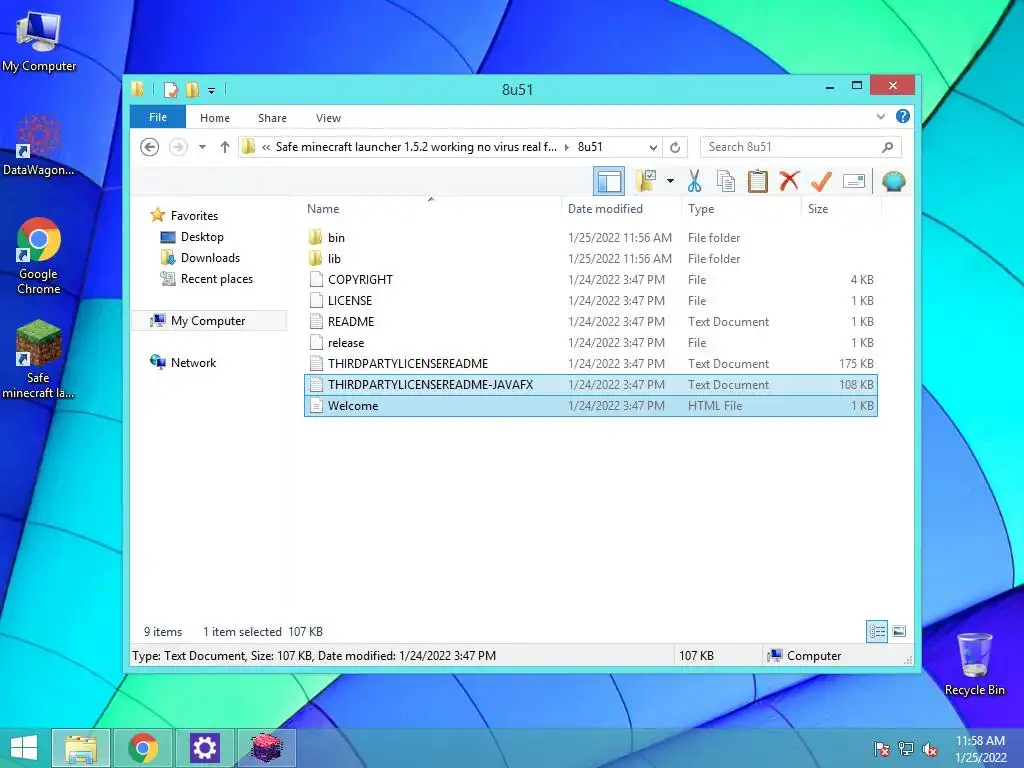Expand breadcrumb arrow before 8u51
Viewport: 1024px width, 768px height.
(x=566, y=148)
